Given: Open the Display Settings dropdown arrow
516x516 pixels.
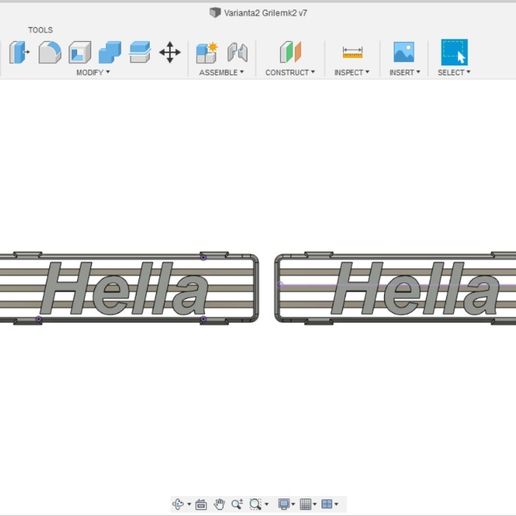Looking at the screenshot, I should point(293,504).
